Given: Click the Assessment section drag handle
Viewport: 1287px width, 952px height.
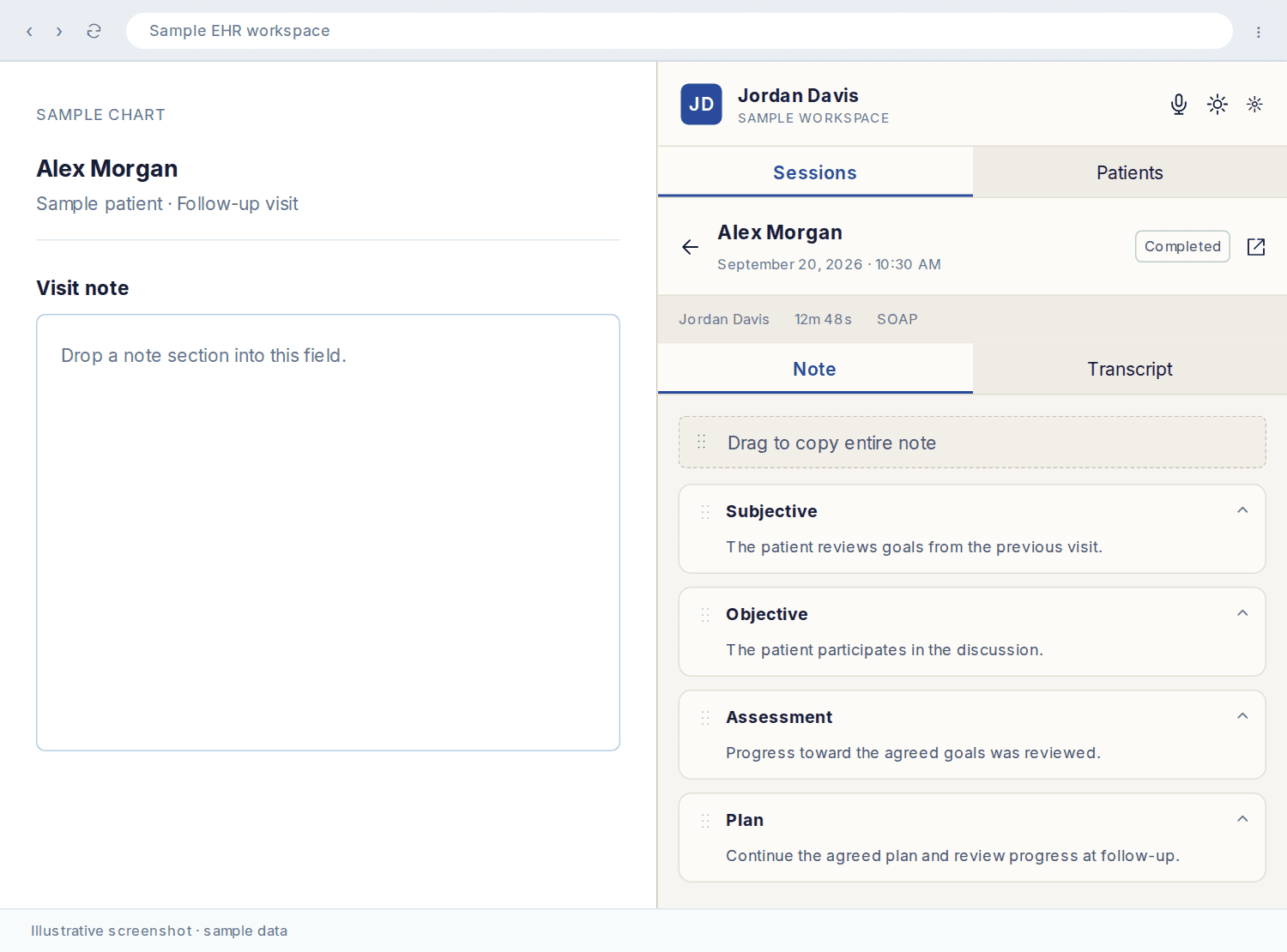Looking at the screenshot, I should tap(705, 718).
